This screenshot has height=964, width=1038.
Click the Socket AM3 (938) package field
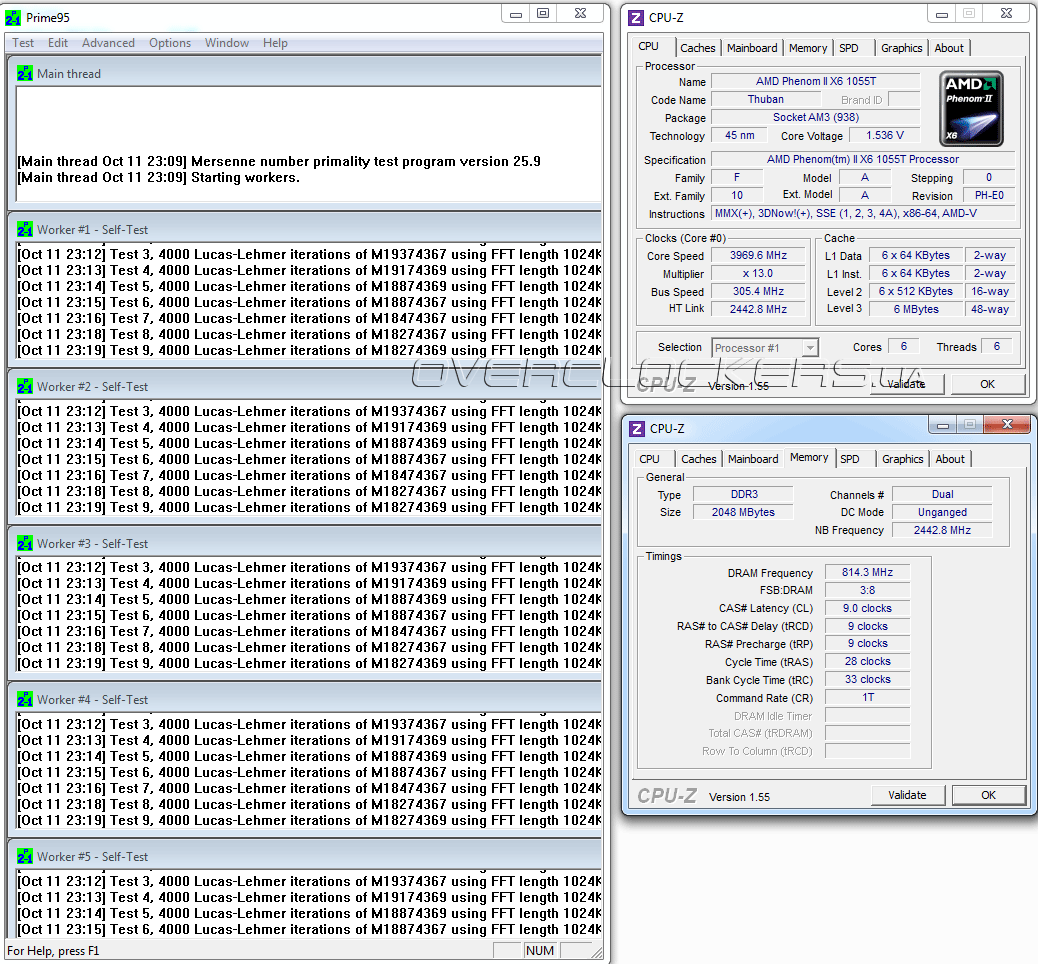(x=816, y=117)
